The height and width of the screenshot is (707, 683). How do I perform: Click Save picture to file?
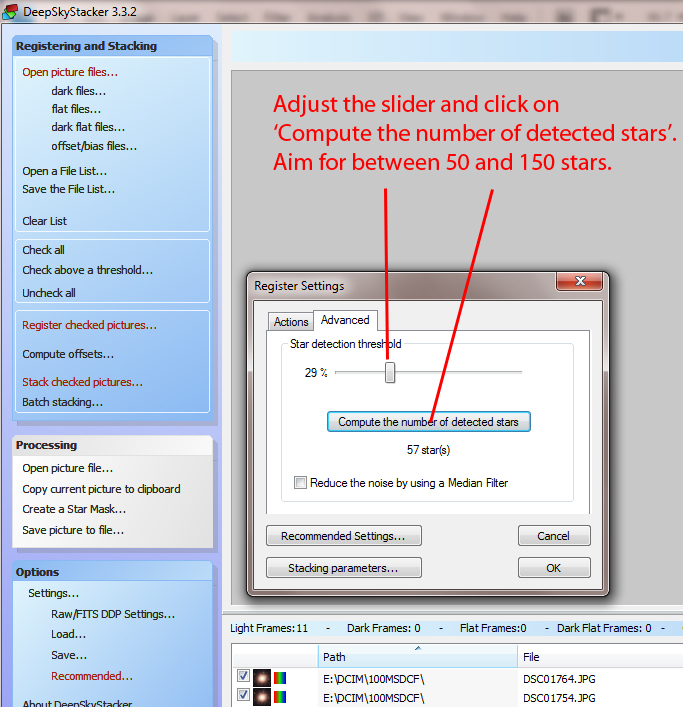coord(73,530)
